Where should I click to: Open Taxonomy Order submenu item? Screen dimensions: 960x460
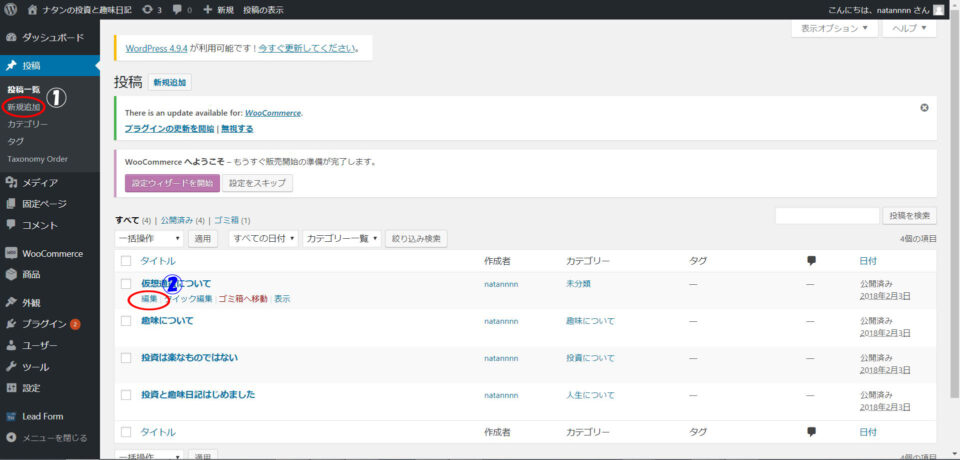[37, 159]
